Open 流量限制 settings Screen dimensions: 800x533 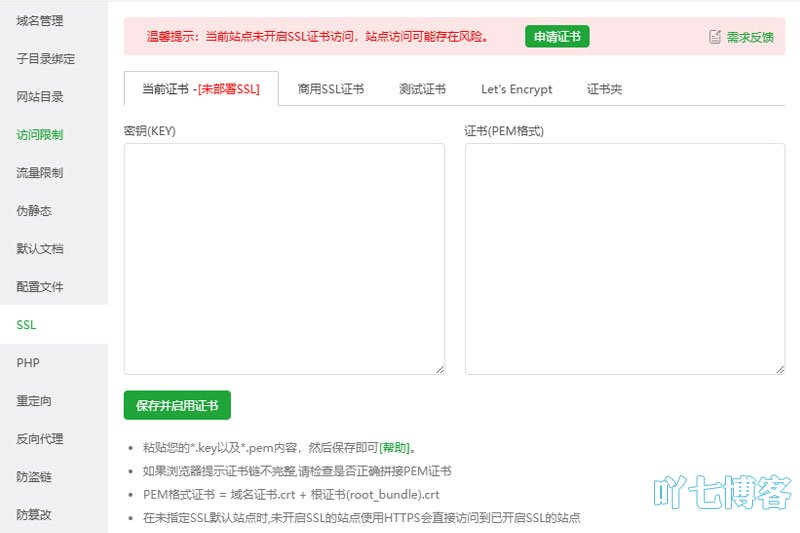pyautogui.click(x=40, y=173)
